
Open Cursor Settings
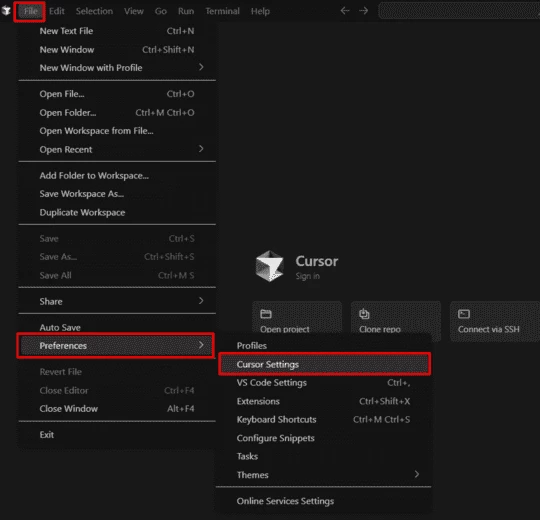(x=324, y=364)
